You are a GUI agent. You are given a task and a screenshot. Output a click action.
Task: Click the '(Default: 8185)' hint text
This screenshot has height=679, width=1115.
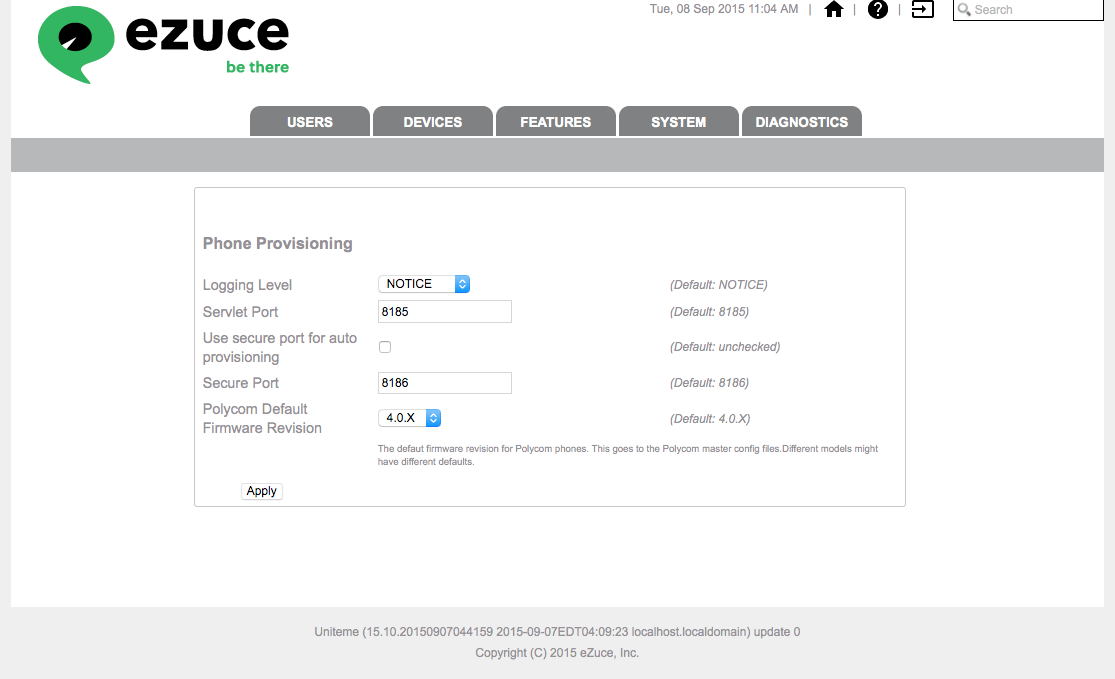click(709, 311)
